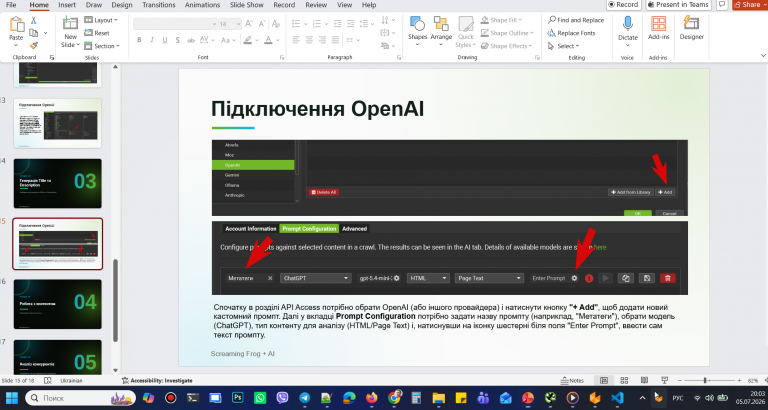Image resolution: width=768 pixels, height=410 pixels.
Task: Click the Format Painter brush icon
Action: [x=34, y=46]
